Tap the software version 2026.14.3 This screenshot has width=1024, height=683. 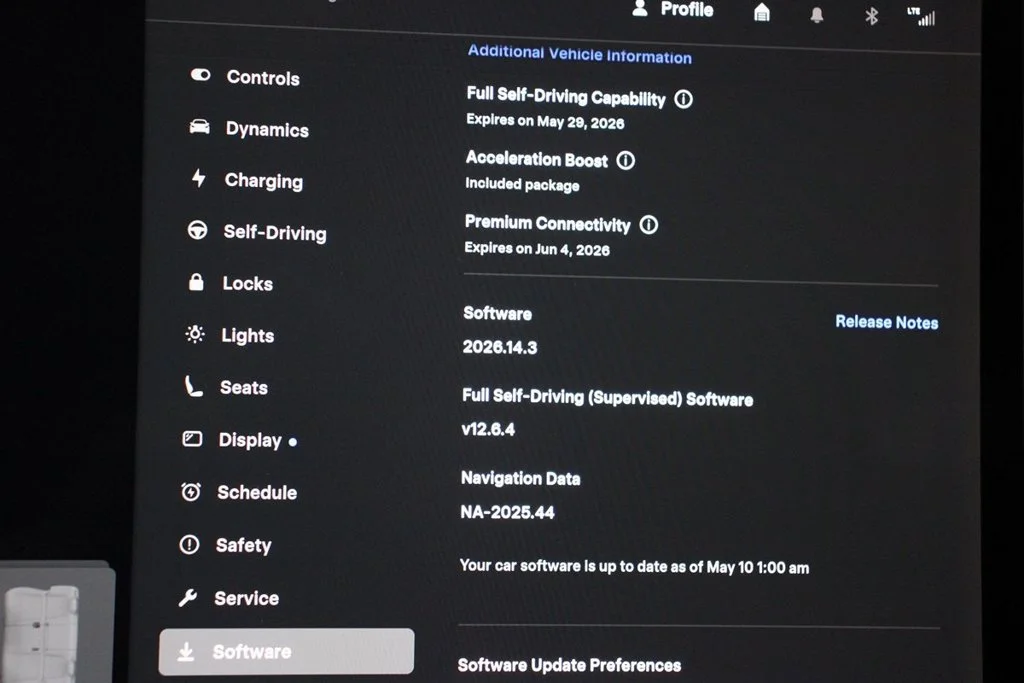click(x=500, y=347)
